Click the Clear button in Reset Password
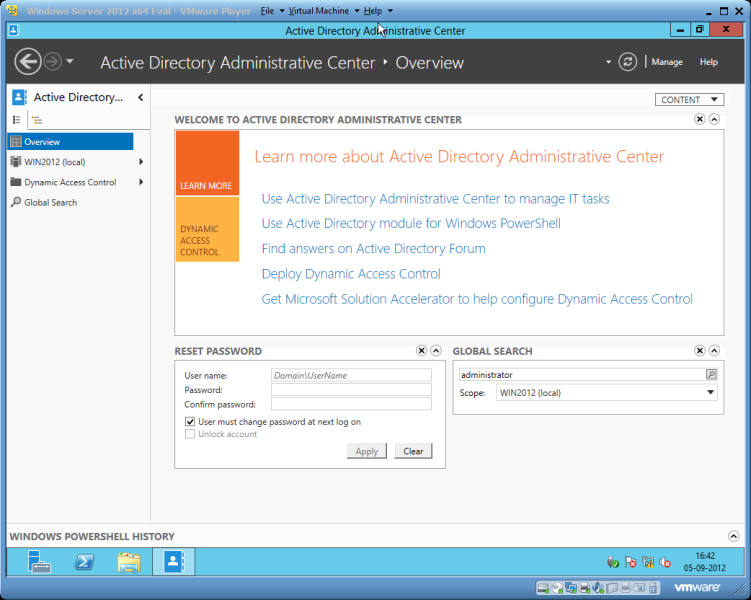The image size is (751, 600). tap(413, 451)
